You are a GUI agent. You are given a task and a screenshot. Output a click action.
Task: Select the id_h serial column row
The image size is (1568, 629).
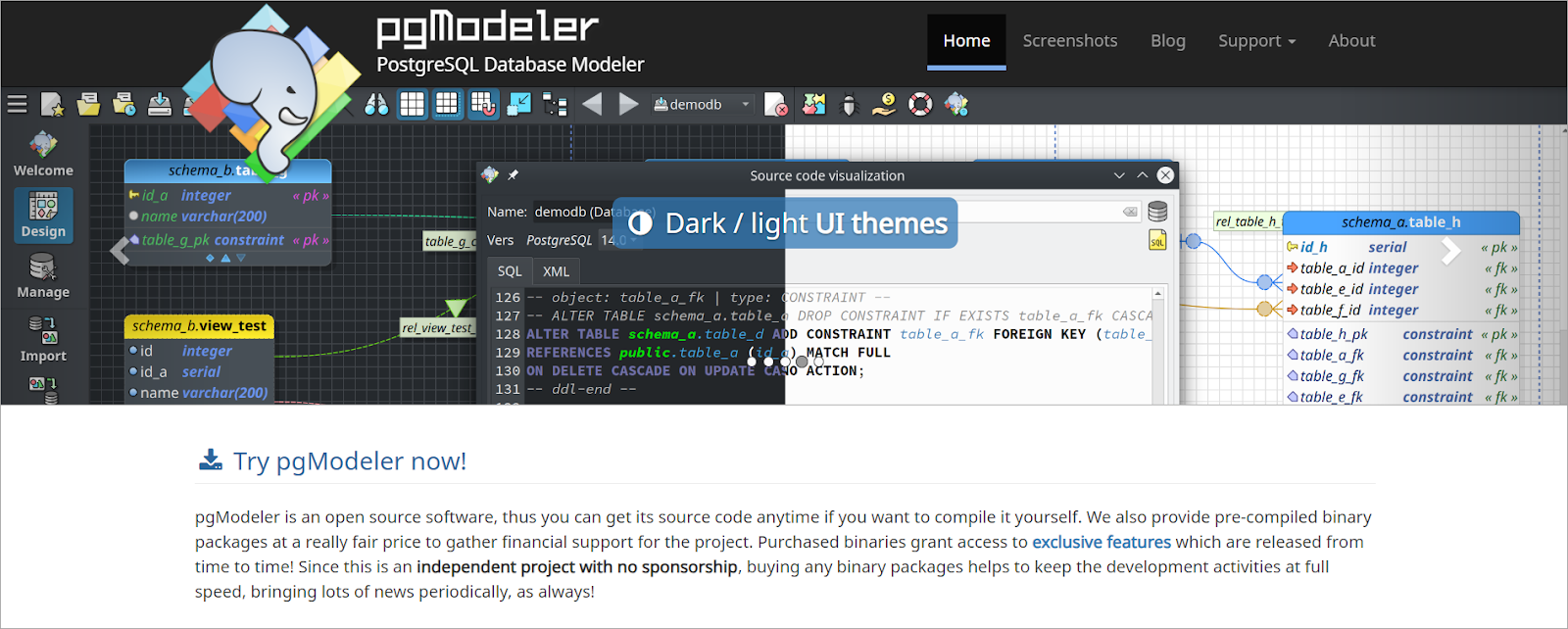tap(1401, 247)
